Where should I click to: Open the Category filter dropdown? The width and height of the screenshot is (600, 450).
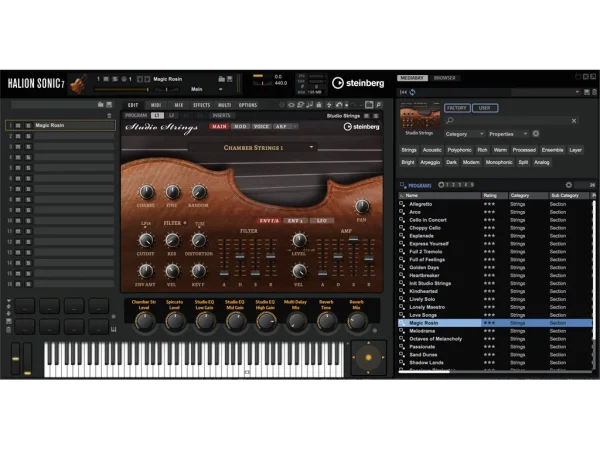click(464, 133)
